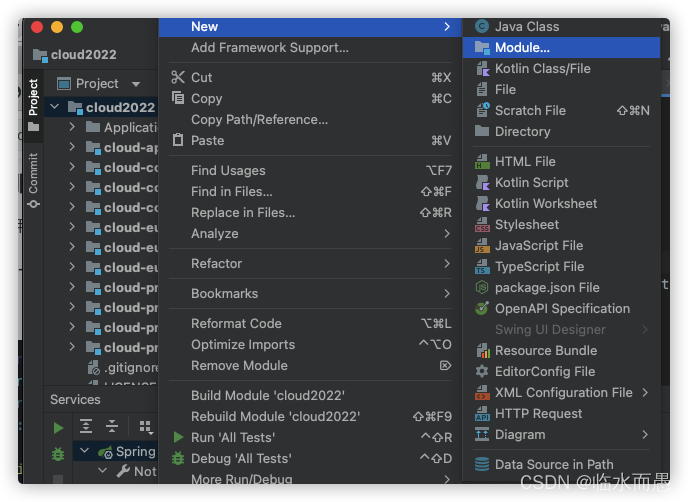Click the Kotlin Script icon

point(482,183)
